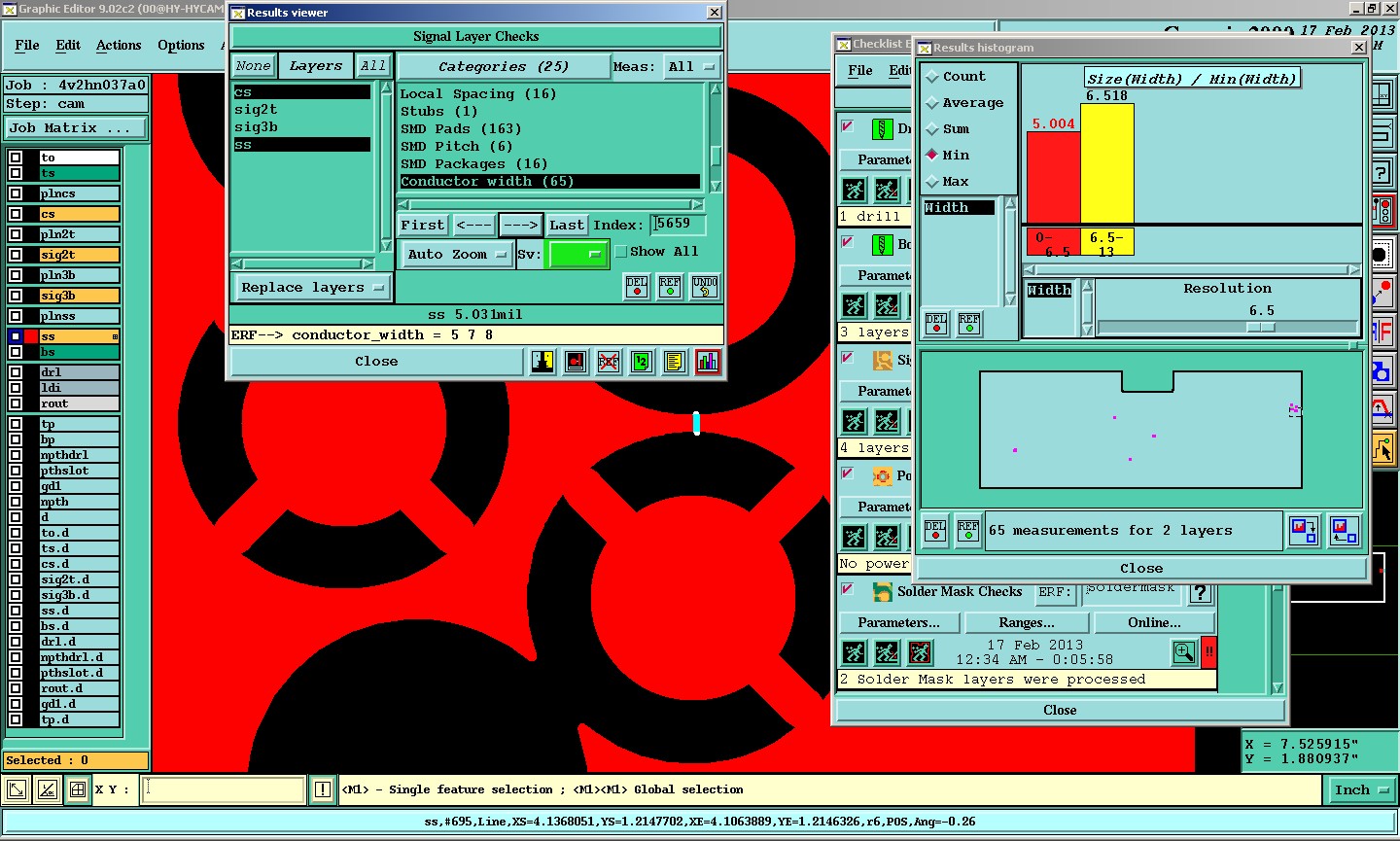Click the Index input field
The width and height of the screenshot is (1400, 841).
point(678,225)
